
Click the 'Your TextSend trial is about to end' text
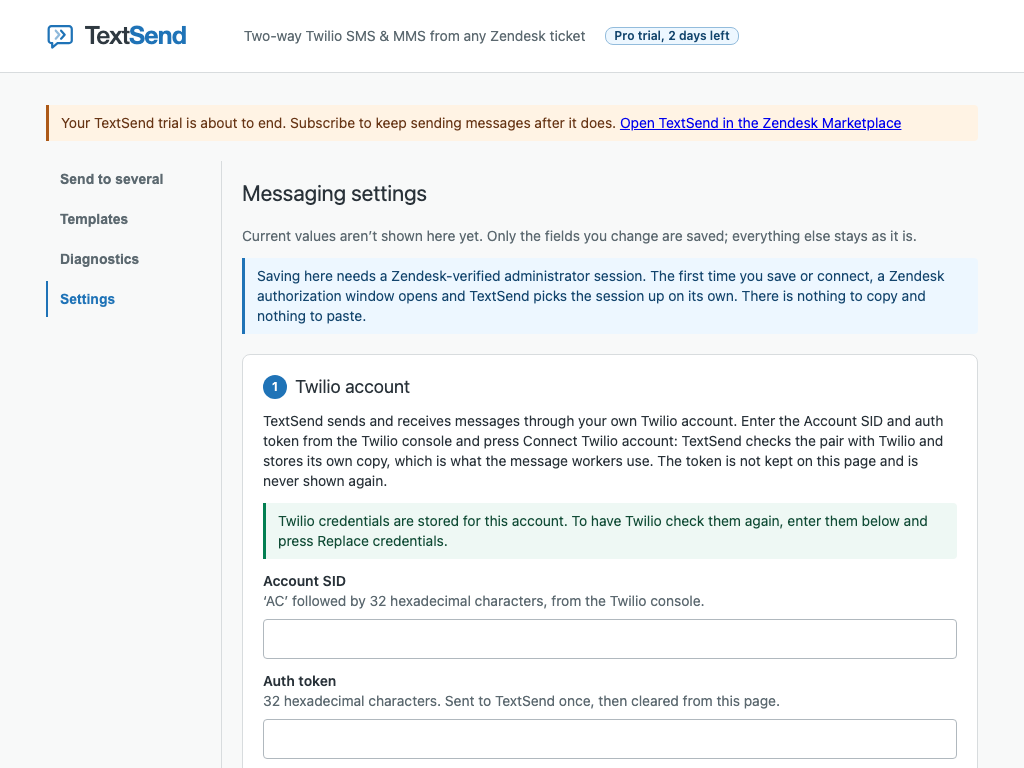tap(338, 123)
